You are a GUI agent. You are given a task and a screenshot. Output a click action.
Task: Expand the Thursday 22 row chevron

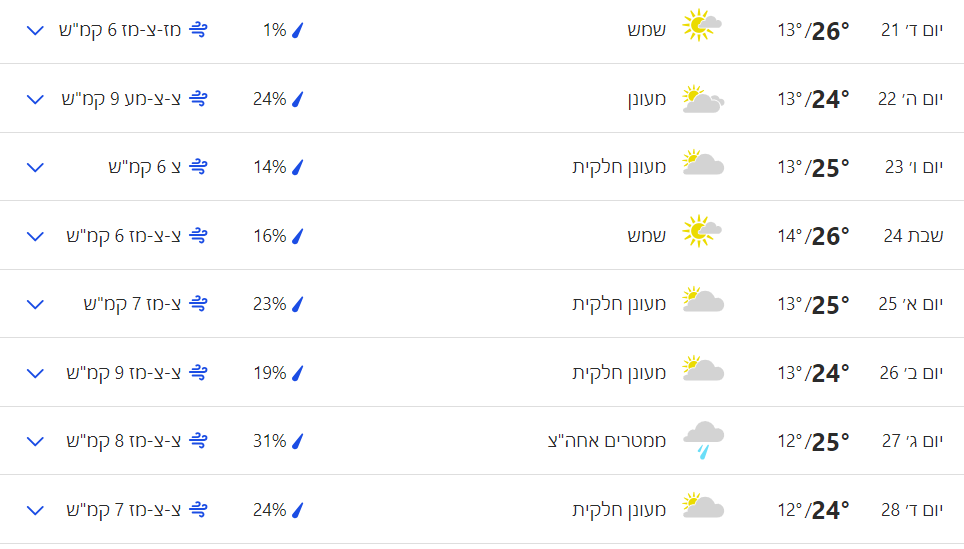36,99
